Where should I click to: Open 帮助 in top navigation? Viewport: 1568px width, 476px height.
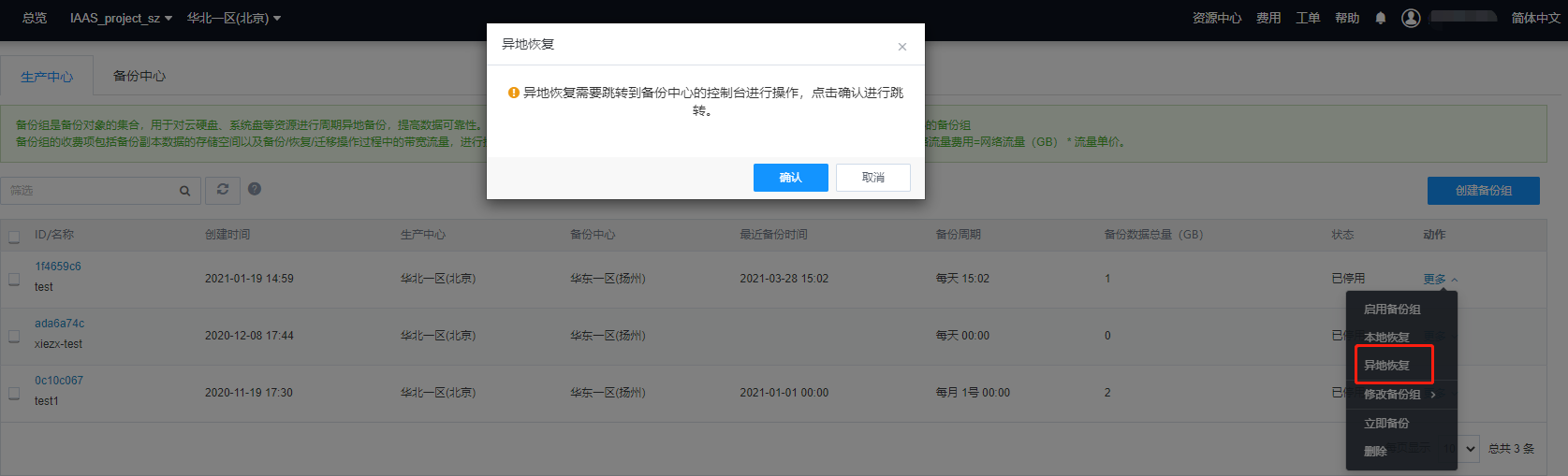coord(1347,18)
